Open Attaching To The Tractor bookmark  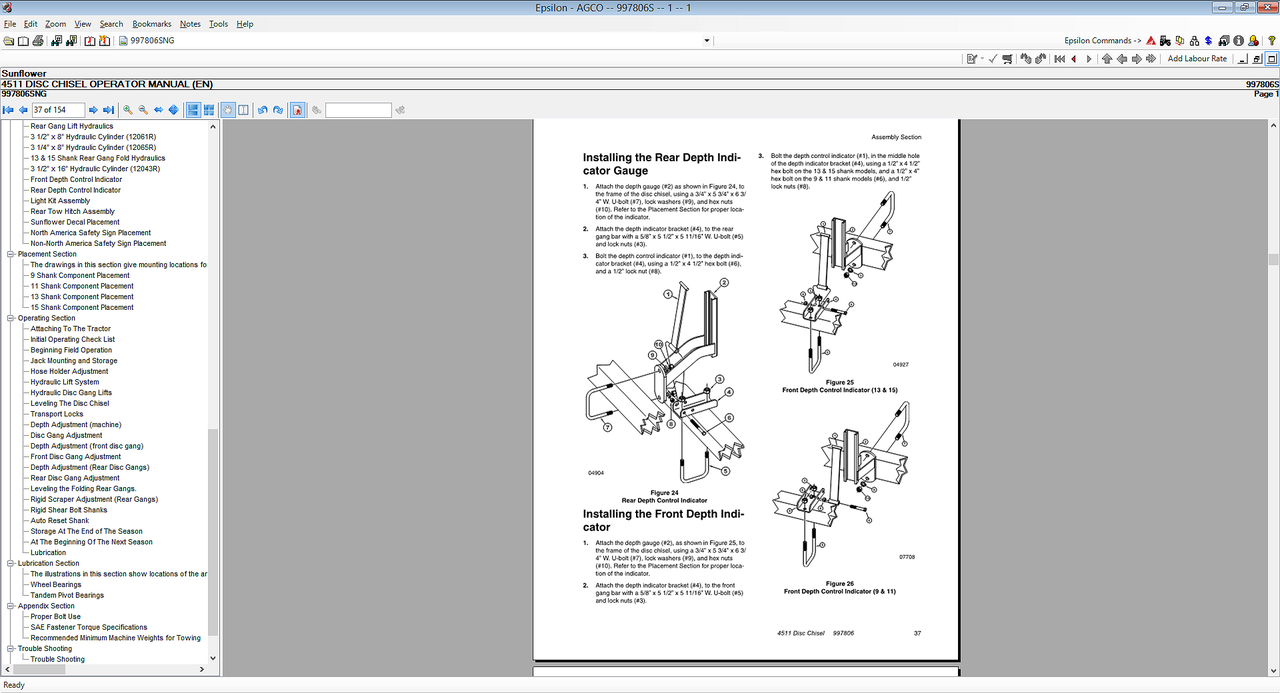(x=70, y=329)
